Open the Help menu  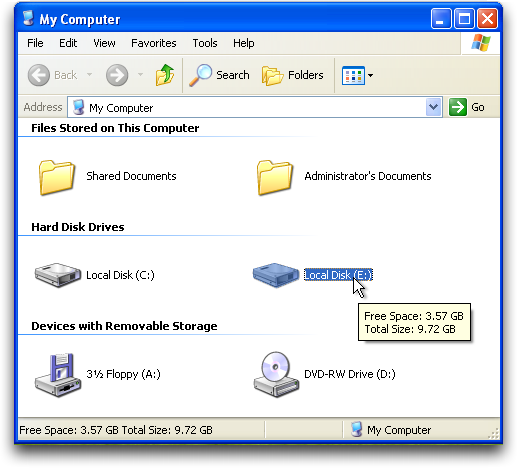tap(244, 43)
